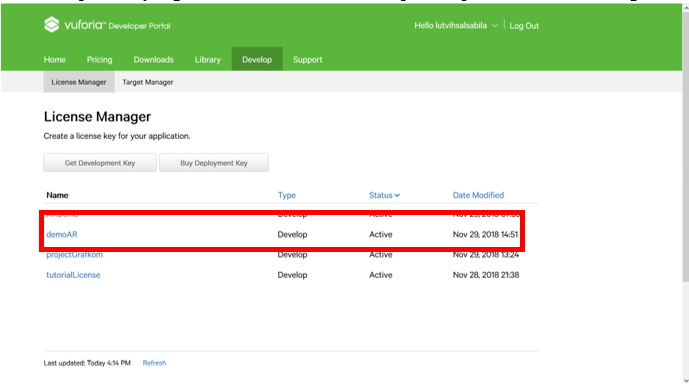
Task: Switch to the License Manager tab
Action: 79,82
